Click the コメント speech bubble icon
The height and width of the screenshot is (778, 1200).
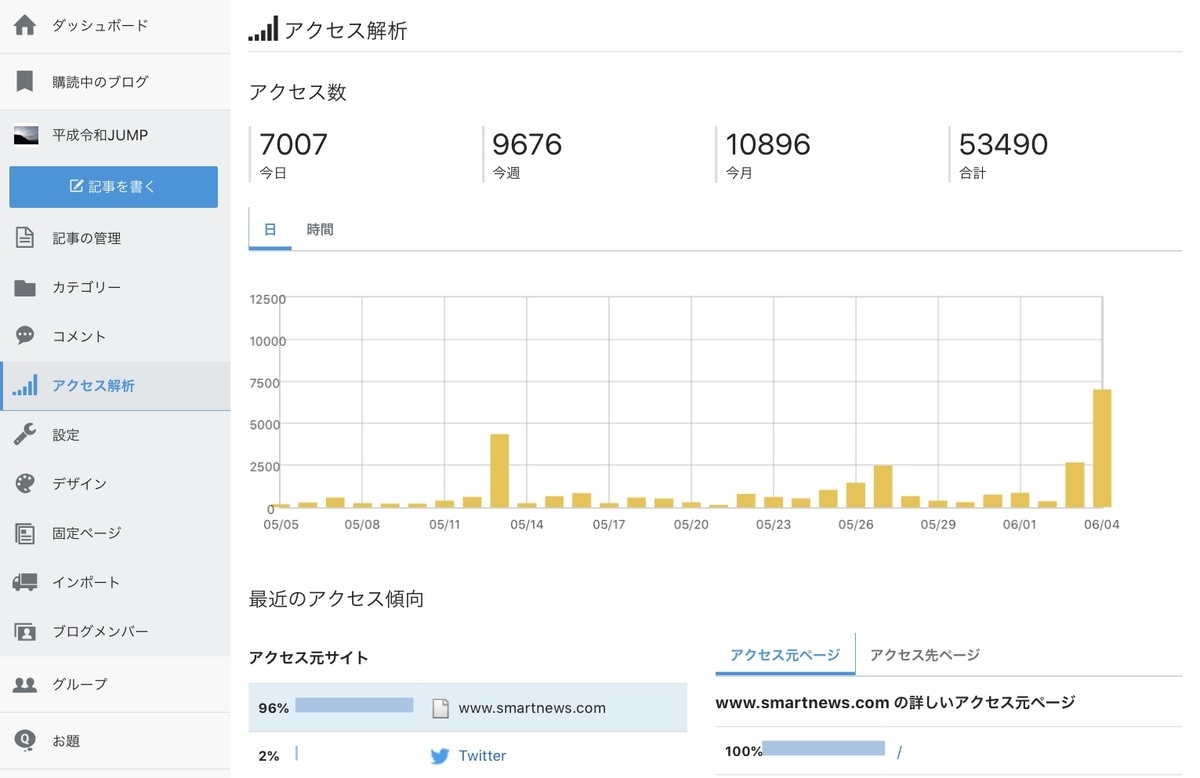pyautogui.click(x=25, y=336)
